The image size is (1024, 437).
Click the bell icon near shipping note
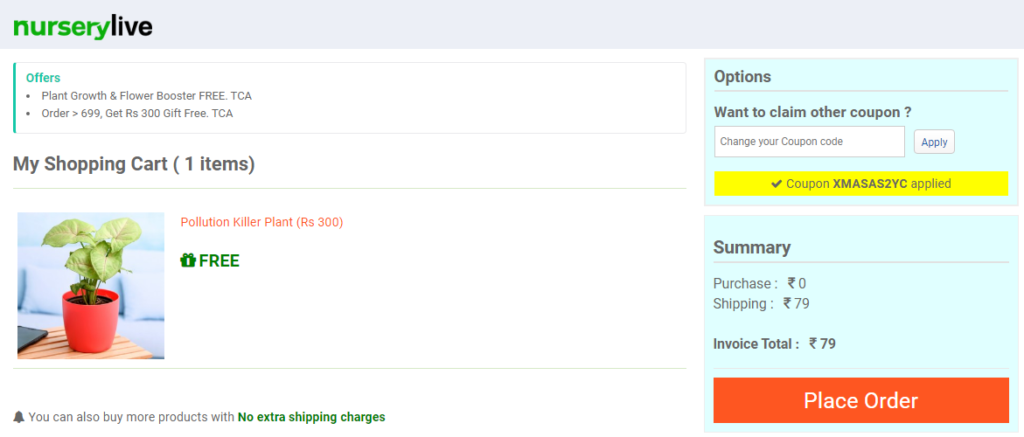coord(19,416)
